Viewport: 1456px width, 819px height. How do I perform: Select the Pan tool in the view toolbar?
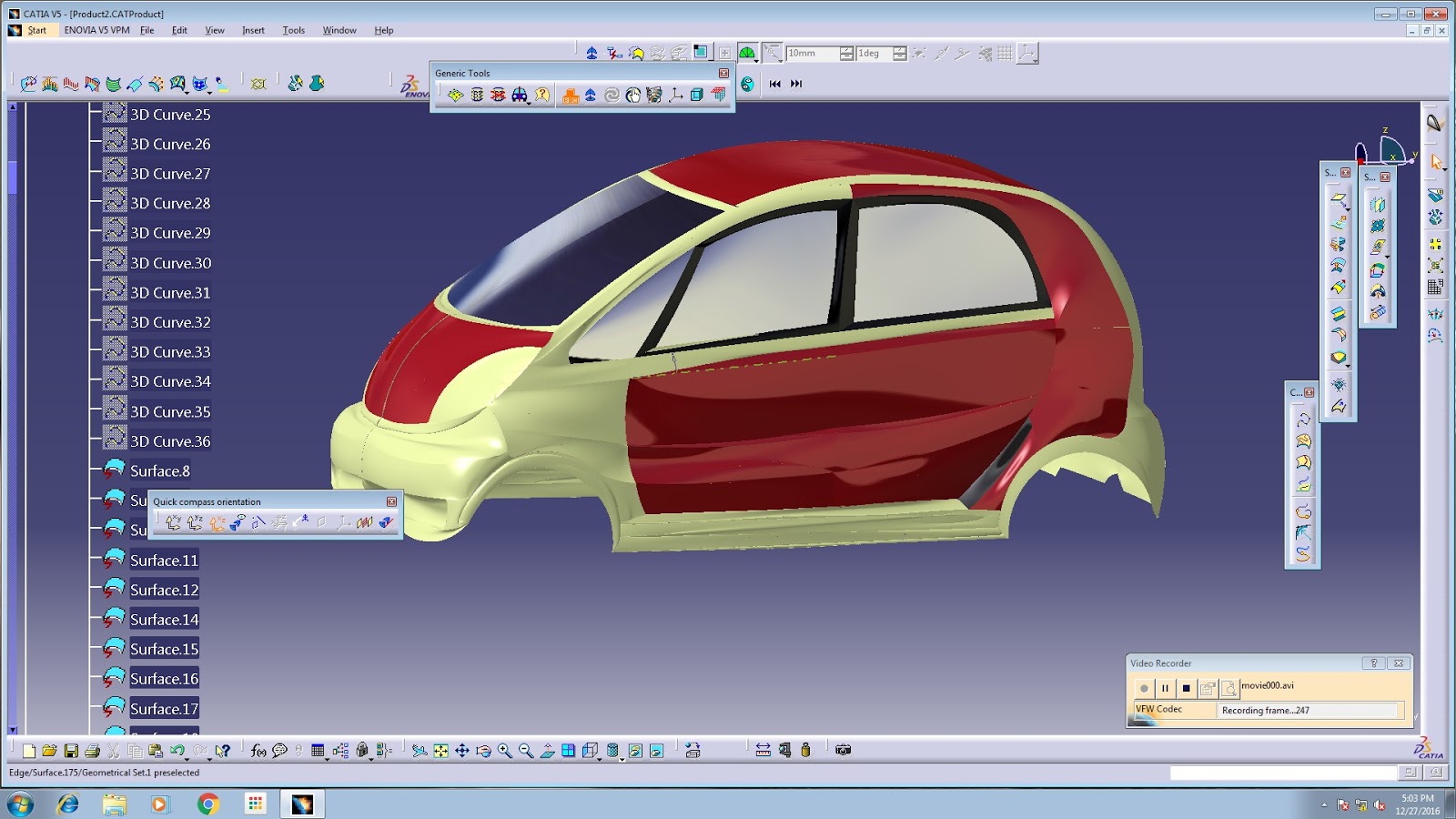[462, 750]
